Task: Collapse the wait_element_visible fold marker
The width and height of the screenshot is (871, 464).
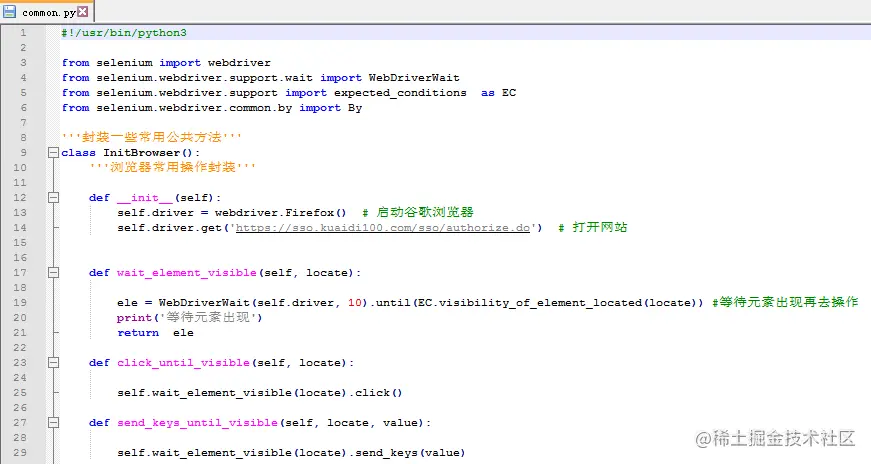Action: tap(53, 272)
